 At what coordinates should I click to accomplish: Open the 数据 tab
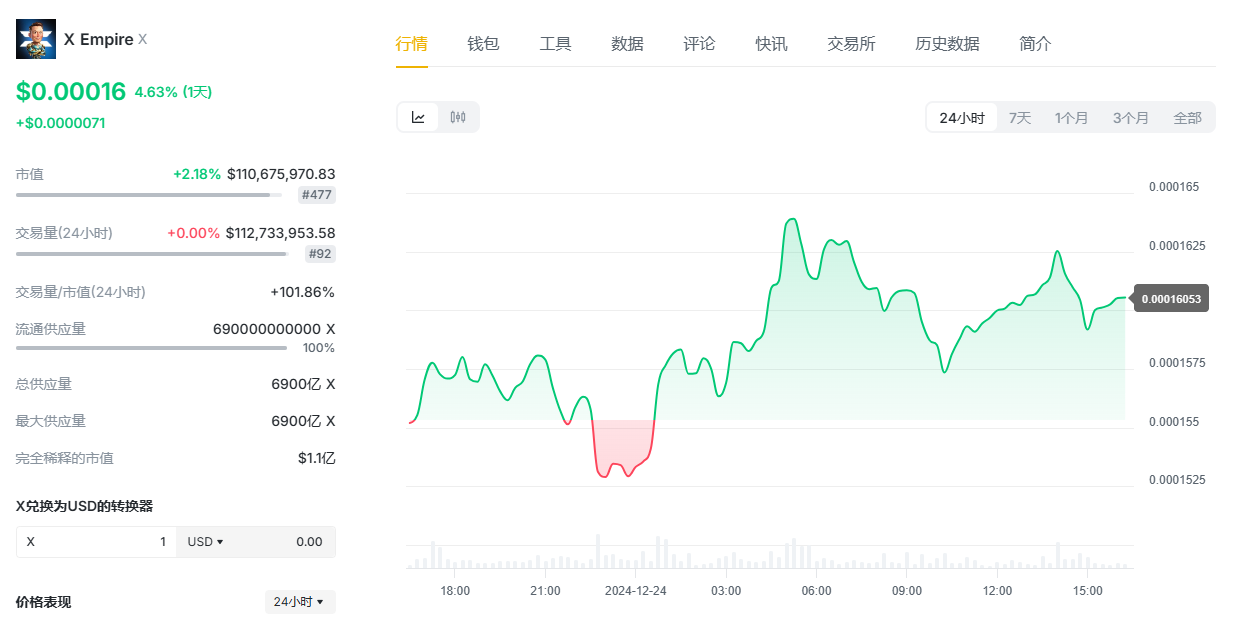[x=627, y=44]
